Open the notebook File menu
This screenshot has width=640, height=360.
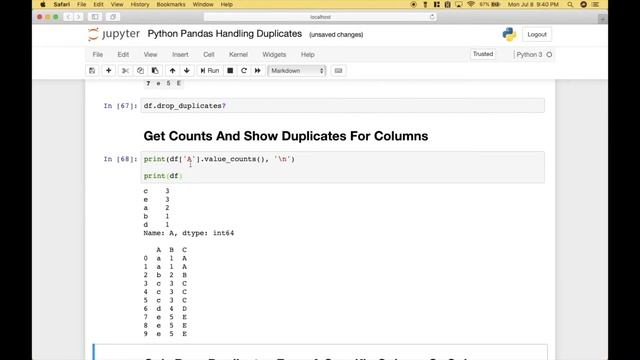98,54
